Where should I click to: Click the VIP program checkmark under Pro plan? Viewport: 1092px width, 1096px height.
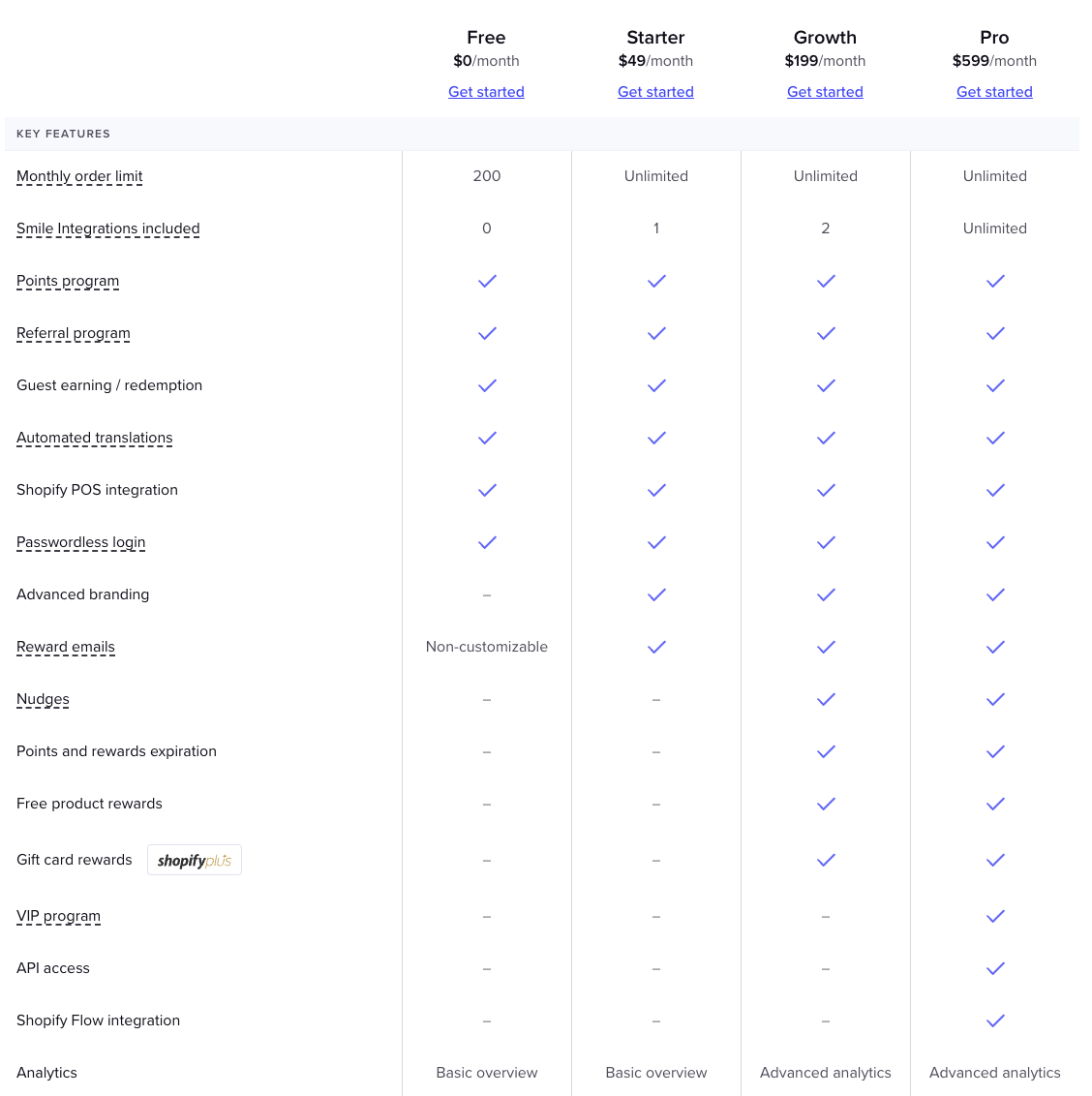point(994,916)
